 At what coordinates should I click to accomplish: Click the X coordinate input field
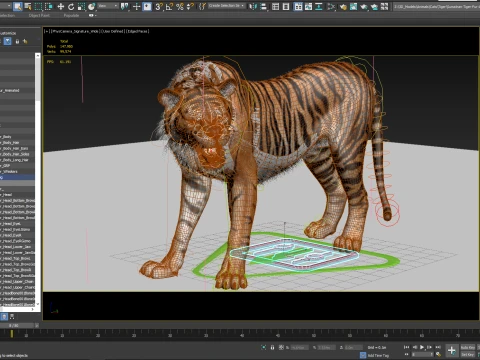click(x=299, y=347)
